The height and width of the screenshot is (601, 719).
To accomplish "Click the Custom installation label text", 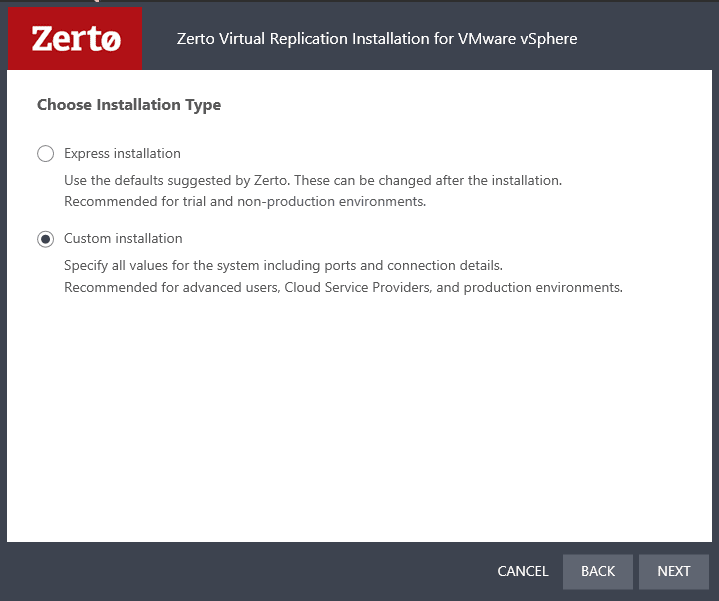I will point(123,239).
